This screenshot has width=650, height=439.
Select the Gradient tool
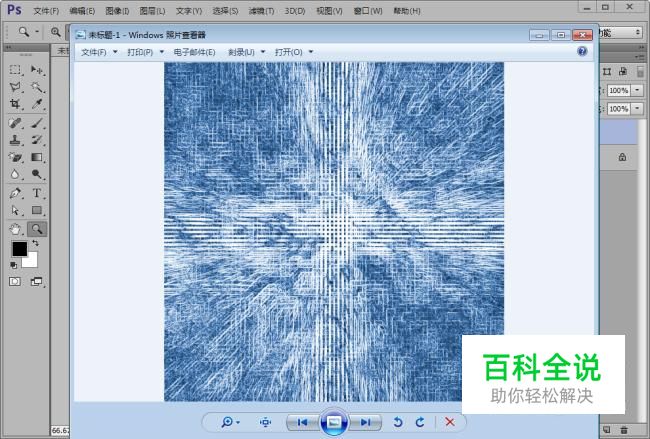pos(37,157)
